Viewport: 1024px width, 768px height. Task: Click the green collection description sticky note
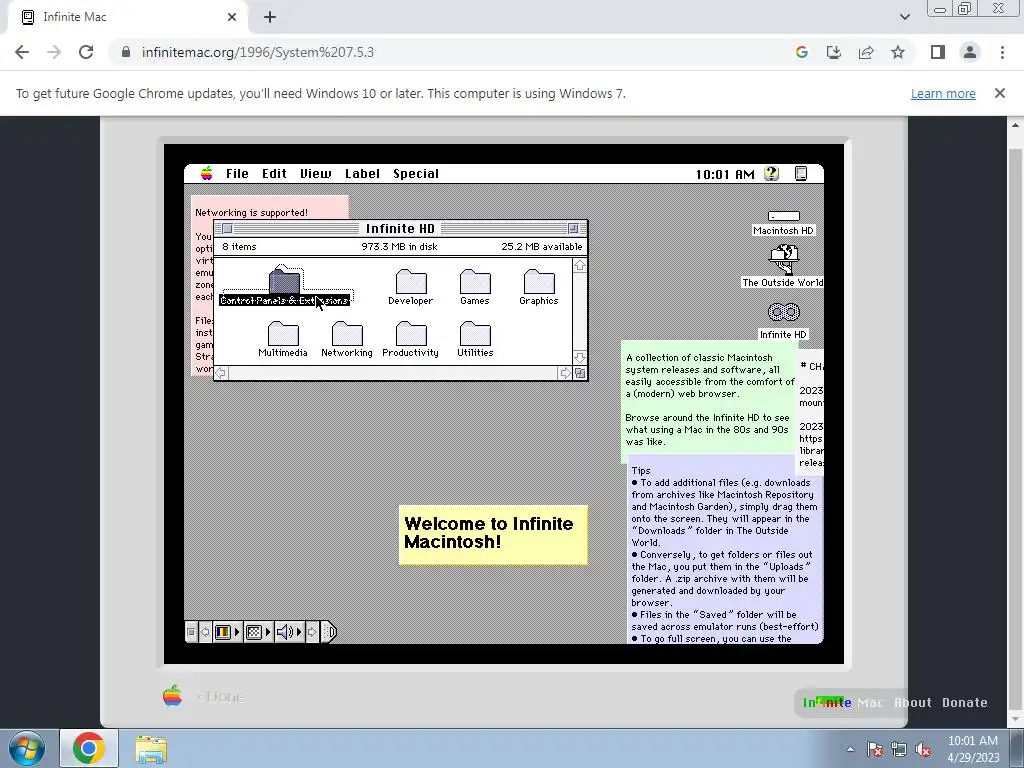[x=709, y=400]
